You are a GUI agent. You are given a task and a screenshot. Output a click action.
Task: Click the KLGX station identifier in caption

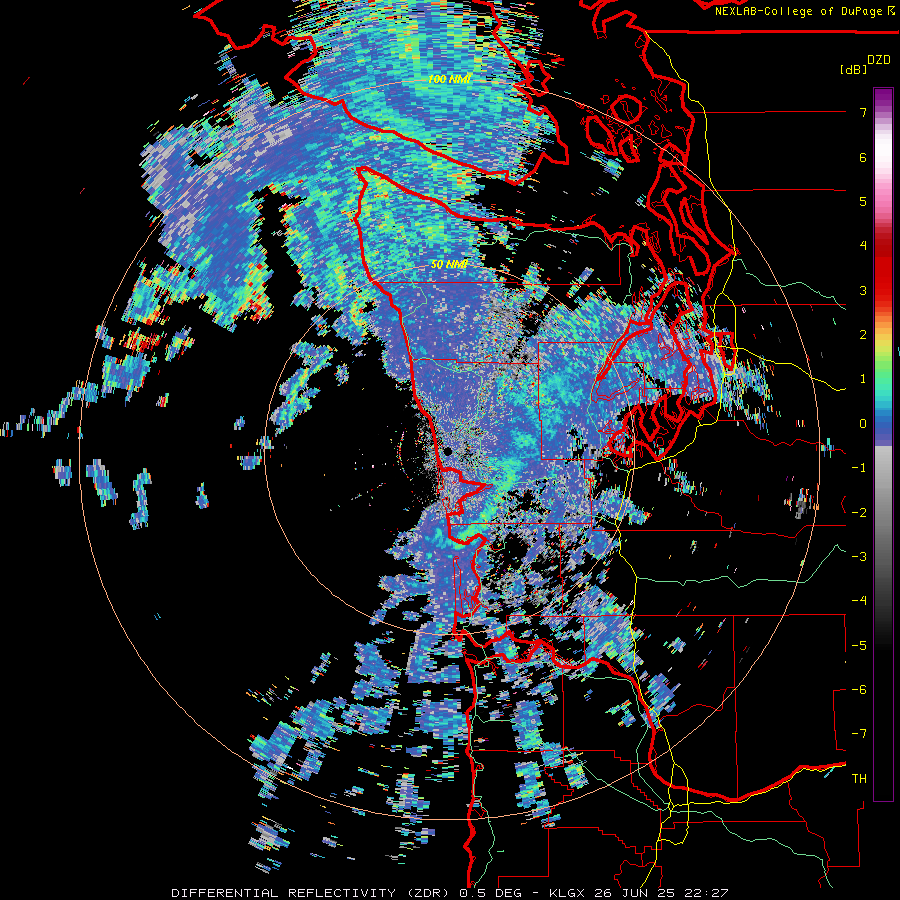pos(566,893)
